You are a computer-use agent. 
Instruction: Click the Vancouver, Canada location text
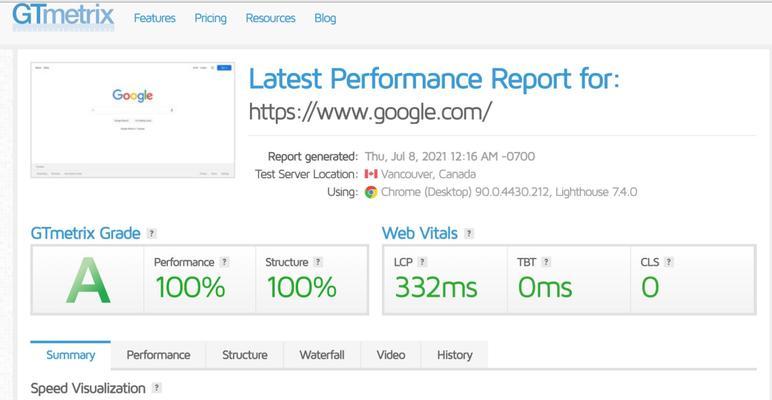(428, 174)
